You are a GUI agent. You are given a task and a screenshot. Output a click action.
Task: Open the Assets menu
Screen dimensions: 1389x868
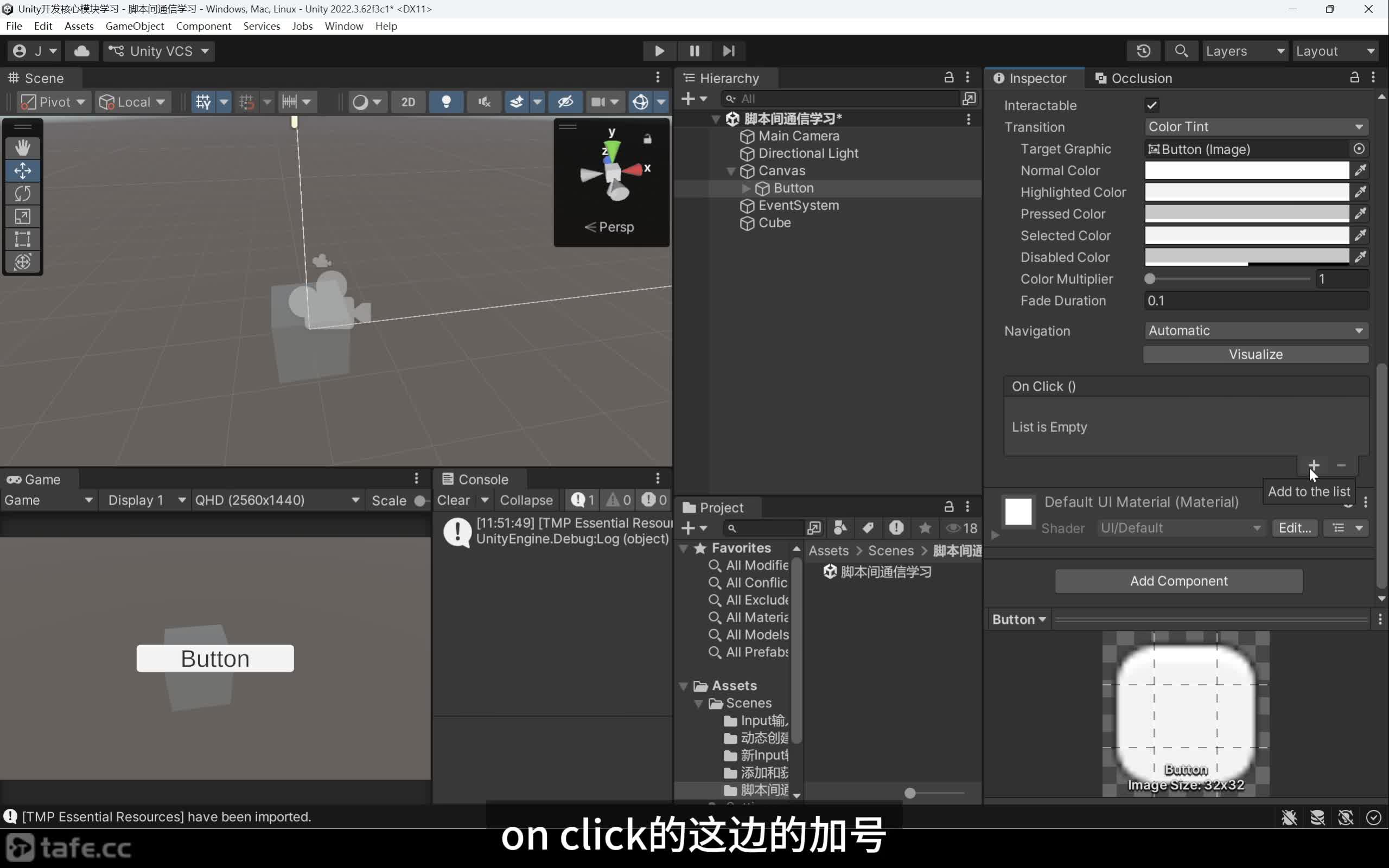[x=79, y=26]
